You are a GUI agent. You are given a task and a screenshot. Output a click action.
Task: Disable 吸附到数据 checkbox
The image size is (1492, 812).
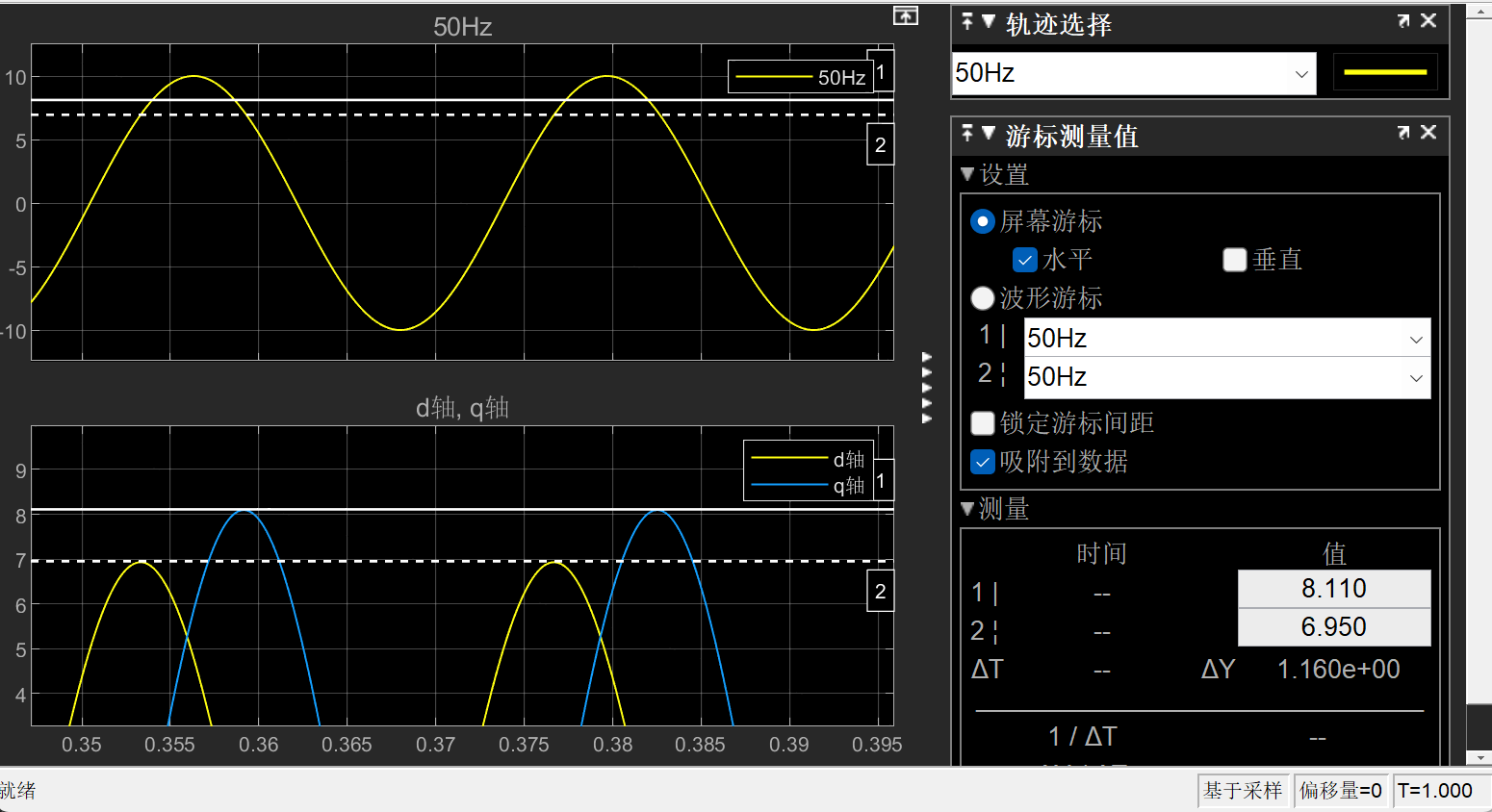[x=982, y=462]
